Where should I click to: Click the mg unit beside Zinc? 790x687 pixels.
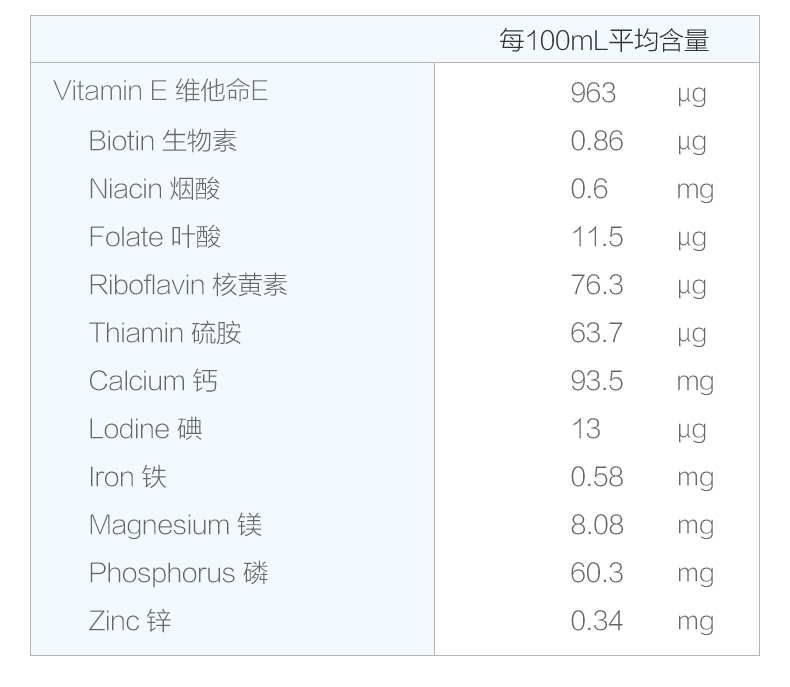click(x=695, y=622)
